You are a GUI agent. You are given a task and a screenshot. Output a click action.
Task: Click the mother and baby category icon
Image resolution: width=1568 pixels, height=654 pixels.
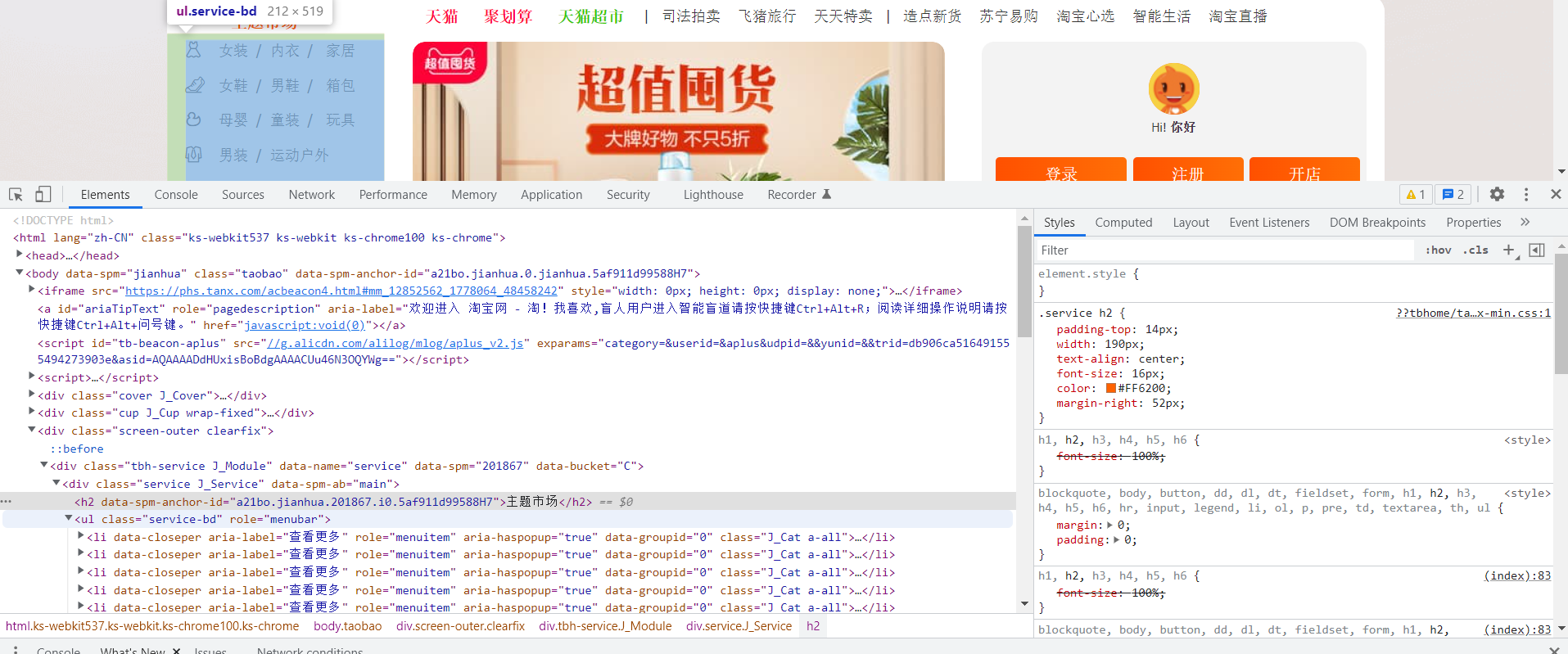coord(194,120)
